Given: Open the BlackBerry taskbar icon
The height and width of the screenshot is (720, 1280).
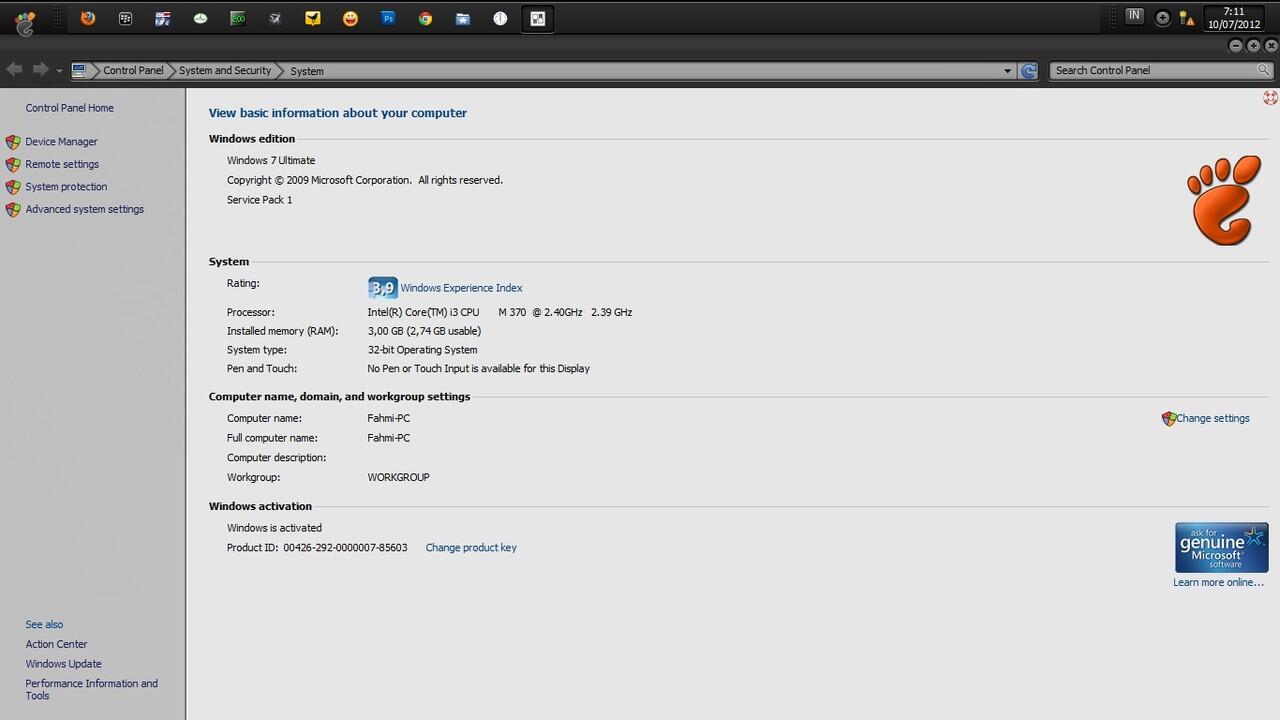Looking at the screenshot, I should 125,18.
